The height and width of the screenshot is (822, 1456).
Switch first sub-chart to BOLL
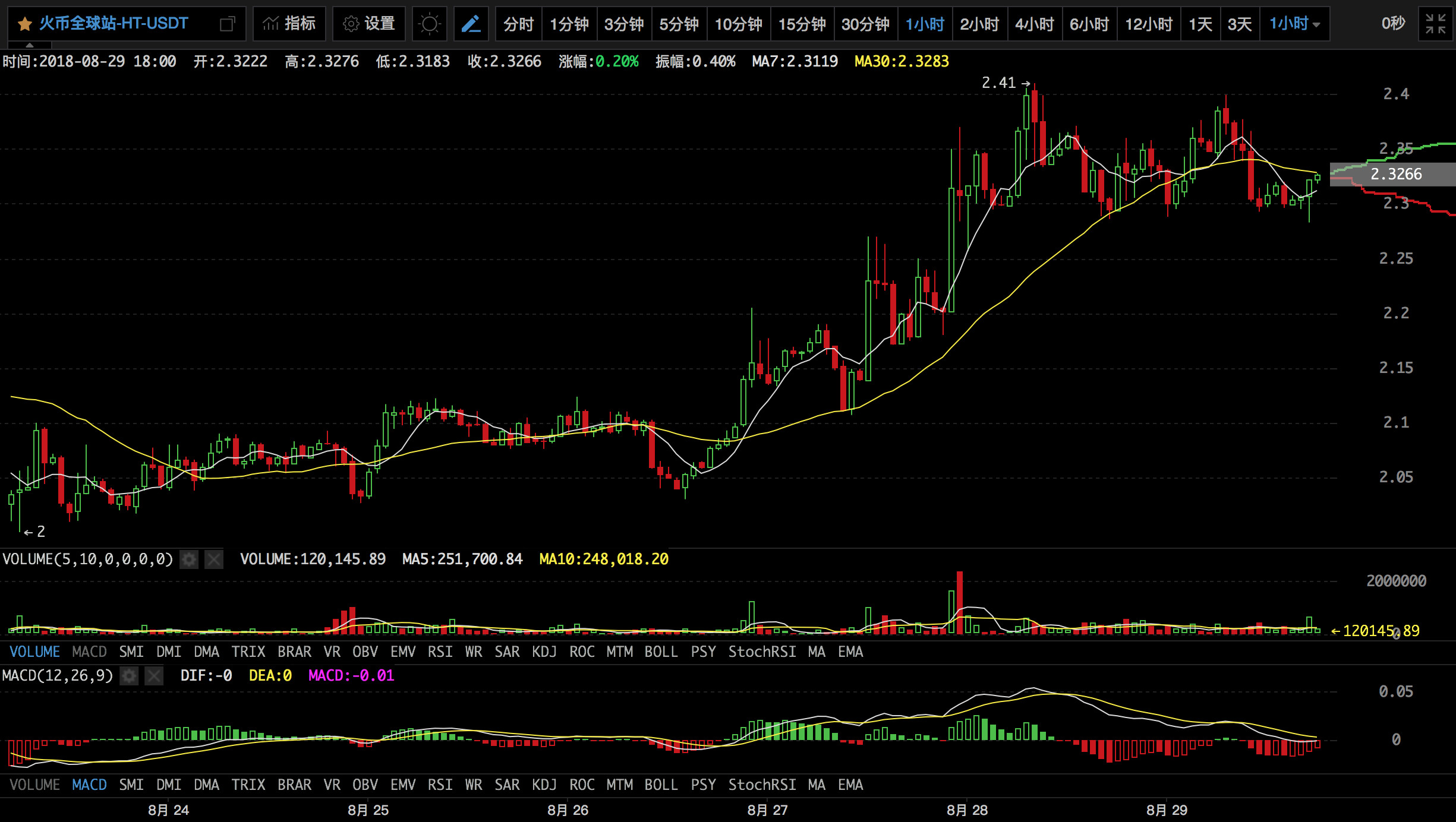[x=661, y=652]
